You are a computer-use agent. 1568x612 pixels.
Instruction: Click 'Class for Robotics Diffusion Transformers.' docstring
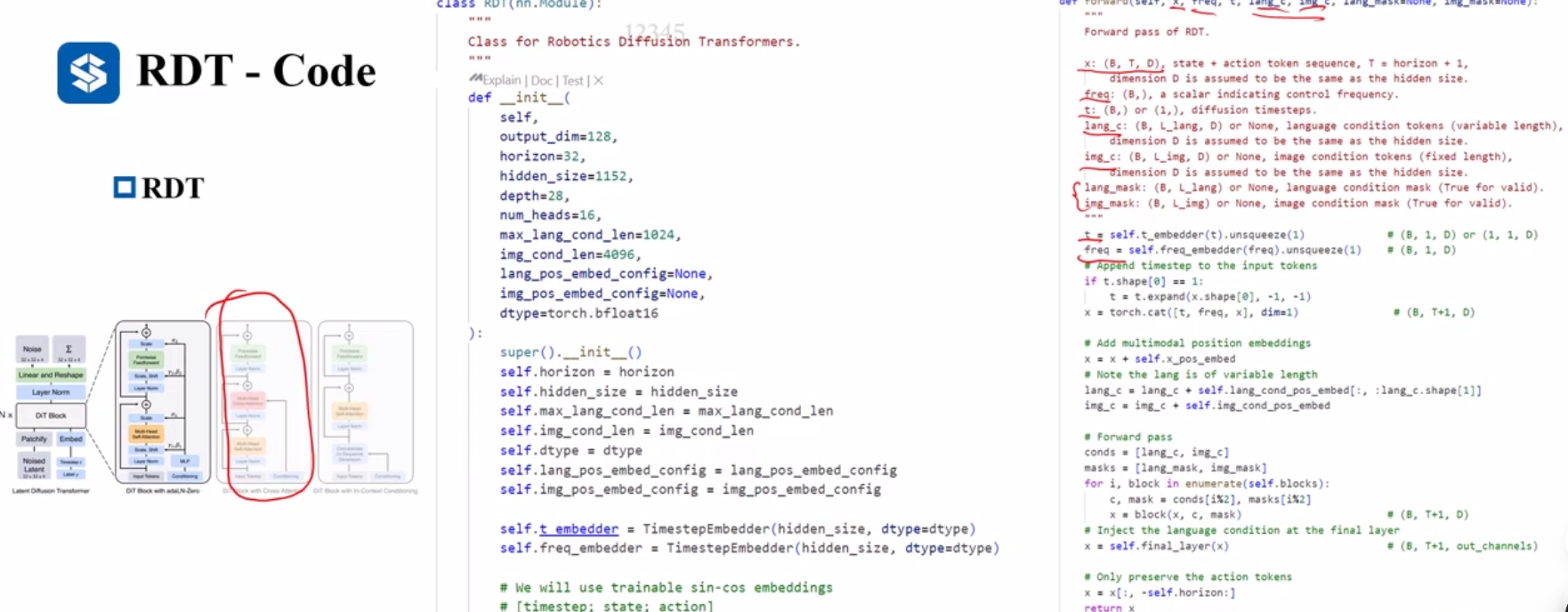[x=634, y=42]
